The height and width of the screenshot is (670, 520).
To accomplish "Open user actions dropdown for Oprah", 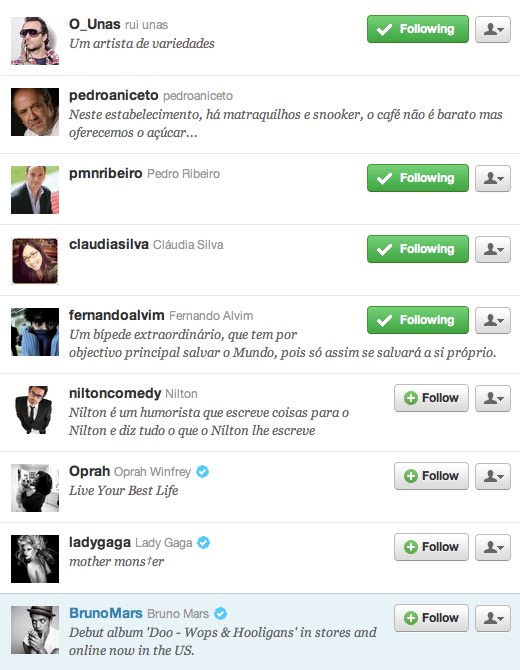I will (x=493, y=476).
